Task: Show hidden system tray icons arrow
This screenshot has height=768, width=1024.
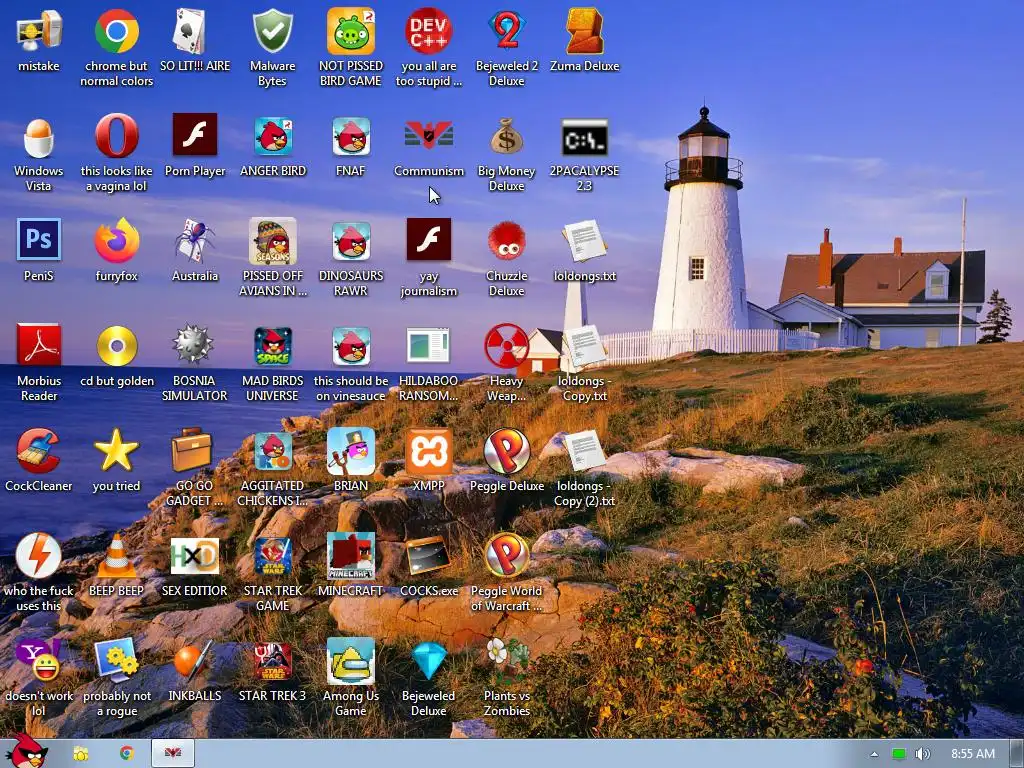Action: pos(874,754)
